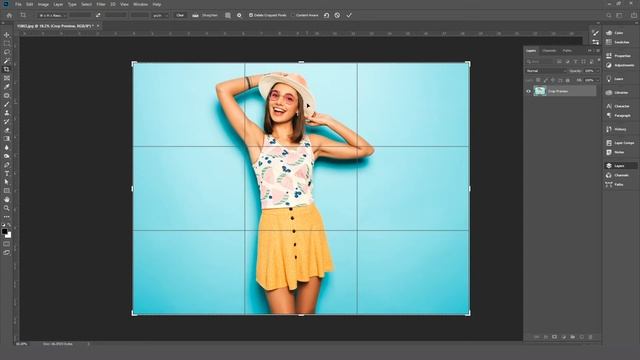The height and width of the screenshot is (360, 640).
Task: Select the Spot Healing Brush tool
Action: [x=7, y=96]
